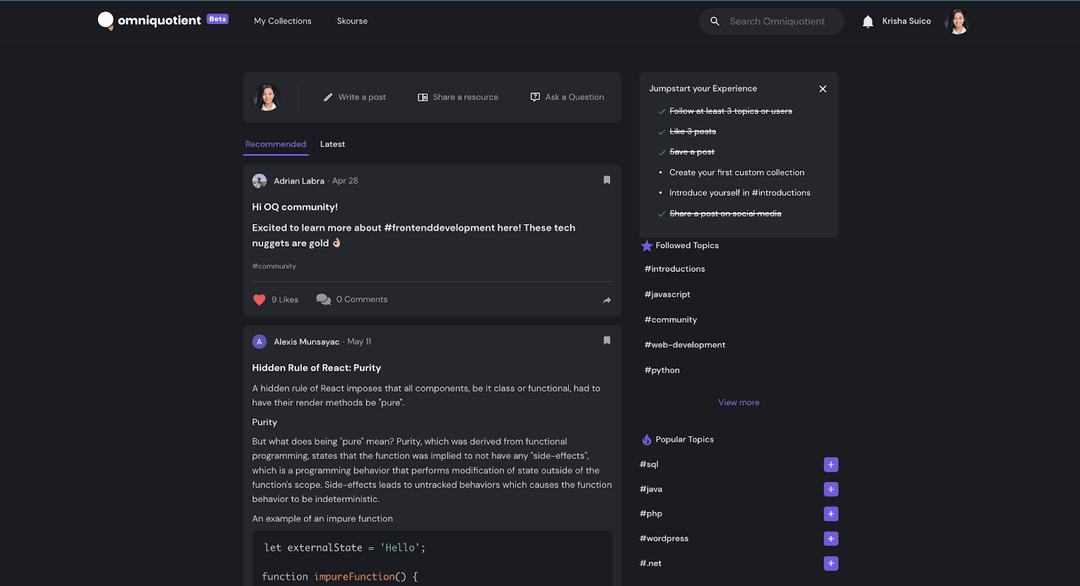
Task: Follow the #java topic with plus button
Action: pyautogui.click(x=831, y=490)
